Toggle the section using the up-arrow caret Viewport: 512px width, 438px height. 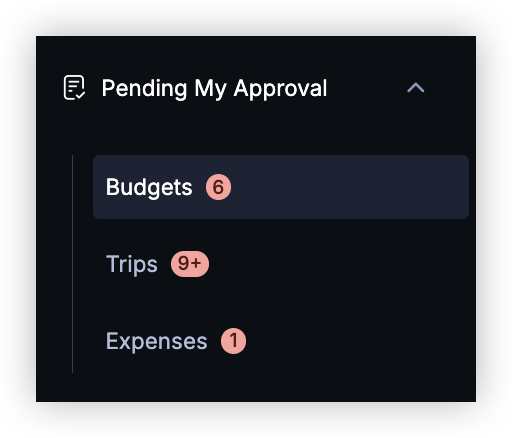pos(415,88)
